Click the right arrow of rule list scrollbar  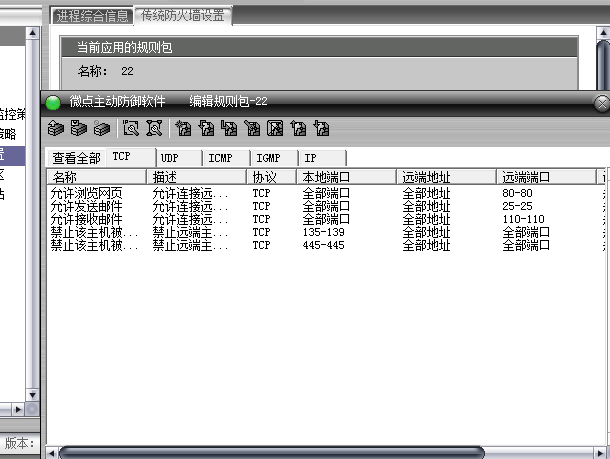point(600,453)
